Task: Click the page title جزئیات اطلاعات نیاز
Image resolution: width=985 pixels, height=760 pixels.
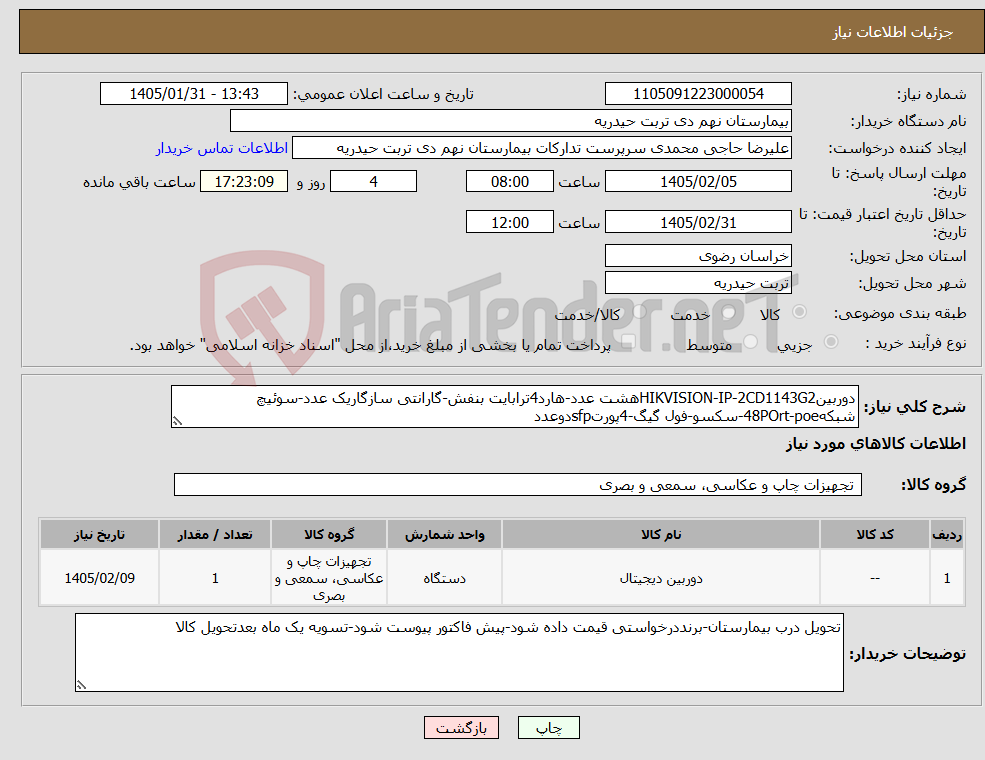Action: 893,32
